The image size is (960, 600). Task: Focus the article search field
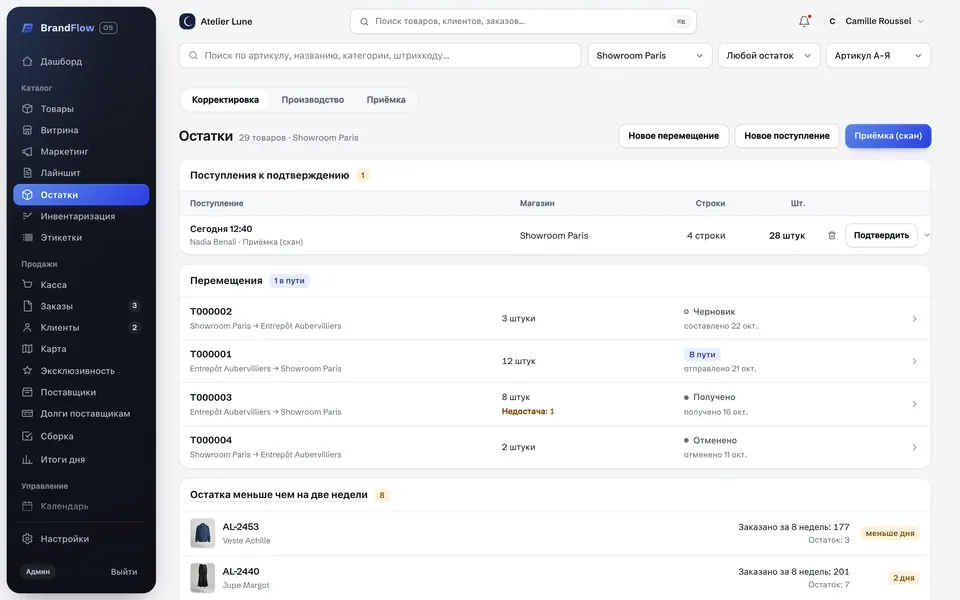pos(380,55)
